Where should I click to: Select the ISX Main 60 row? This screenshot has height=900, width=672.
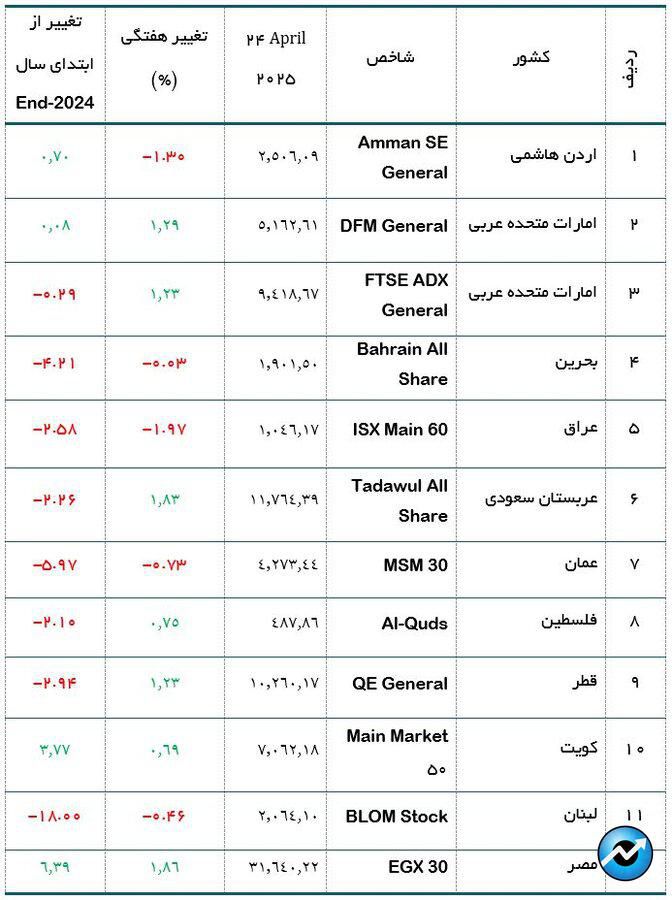pos(336,429)
